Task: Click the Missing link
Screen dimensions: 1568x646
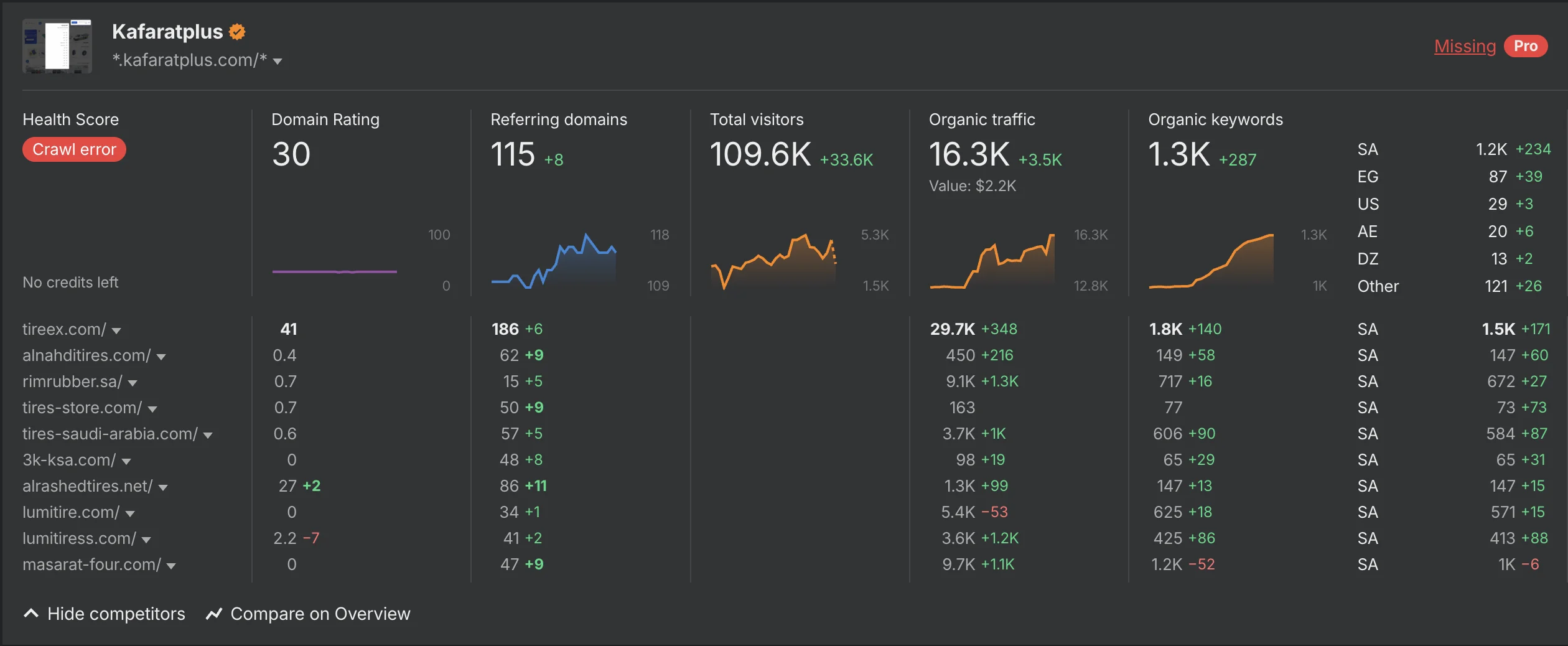Action: 1464,46
